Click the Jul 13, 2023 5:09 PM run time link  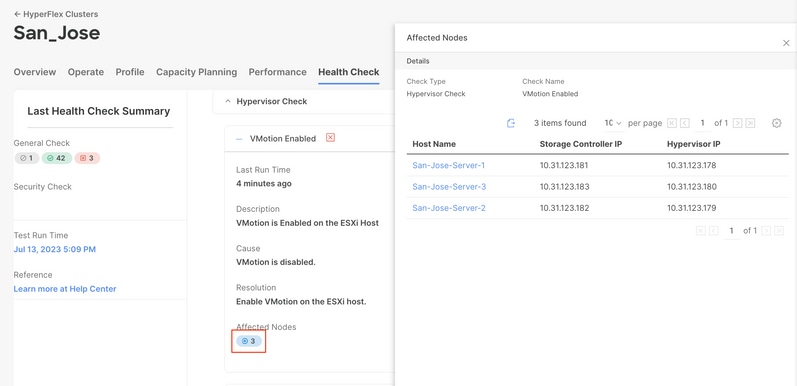pyautogui.click(x=55, y=249)
